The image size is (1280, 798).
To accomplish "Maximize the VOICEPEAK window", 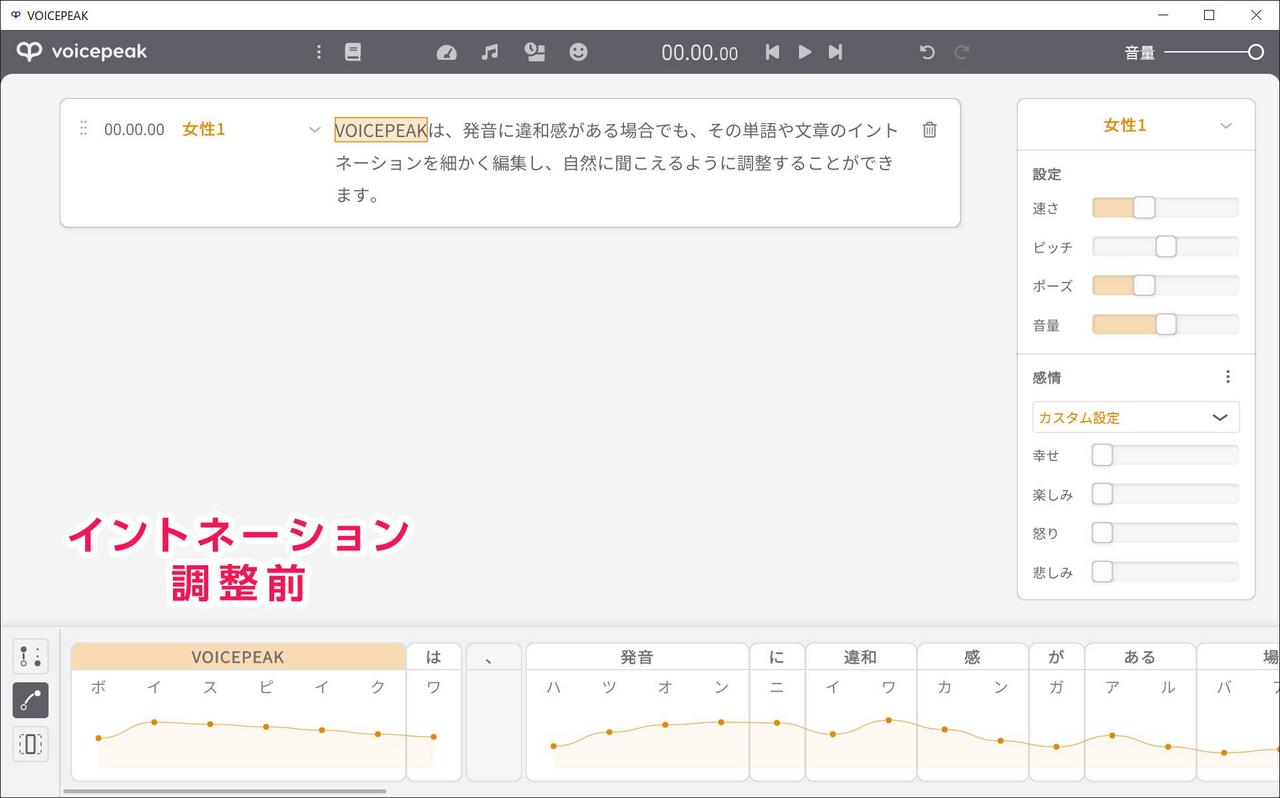I will pos(1209,15).
